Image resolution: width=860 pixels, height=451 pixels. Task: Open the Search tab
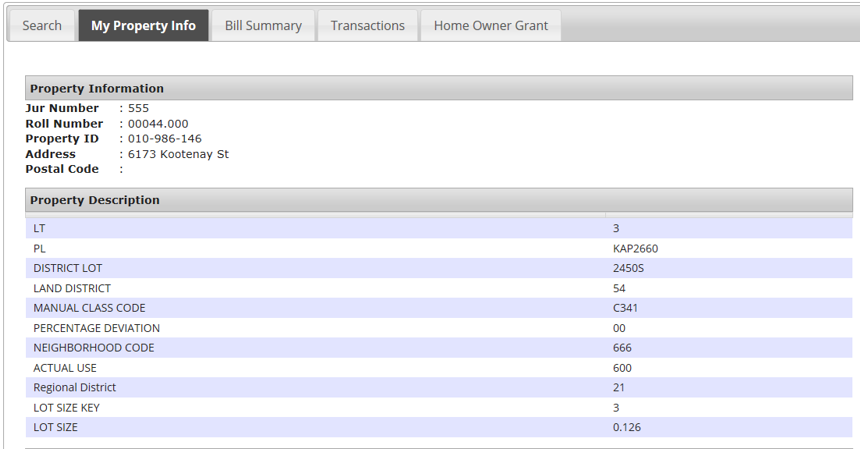click(x=42, y=26)
